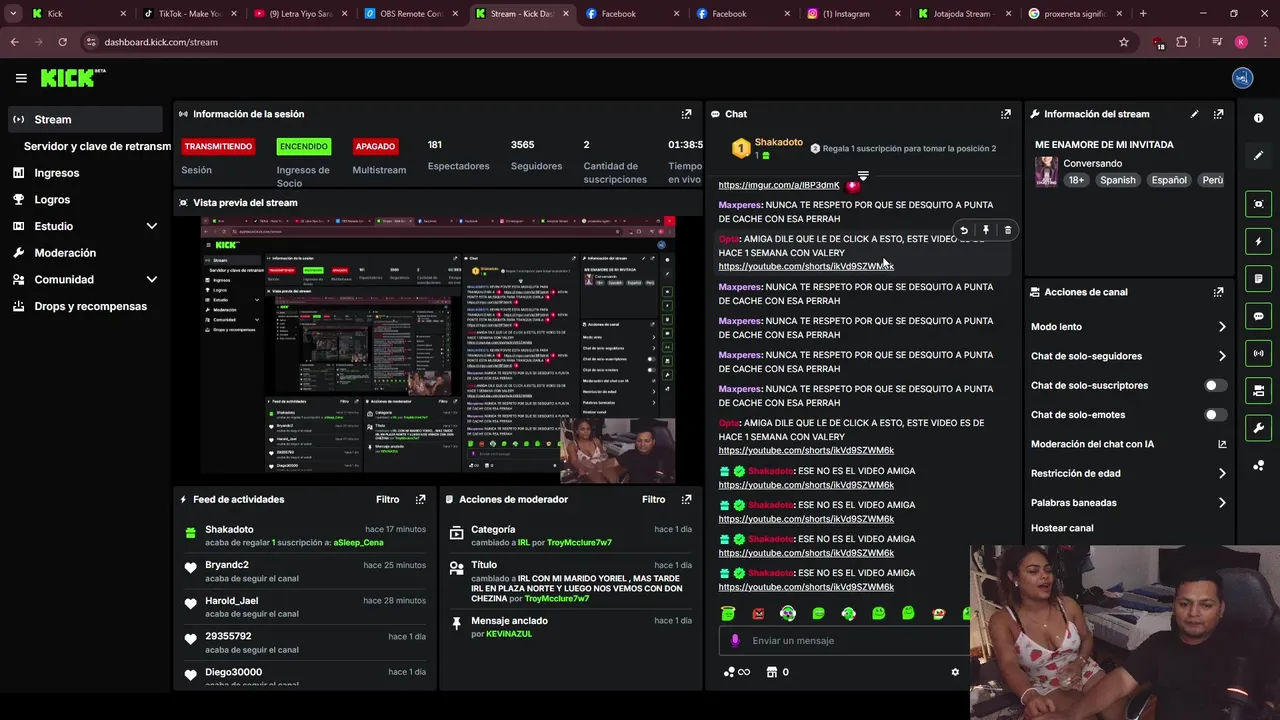The width and height of the screenshot is (1280, 720).
Task: Open the Filtro in Feed de actividades
Action: point(387,499)
